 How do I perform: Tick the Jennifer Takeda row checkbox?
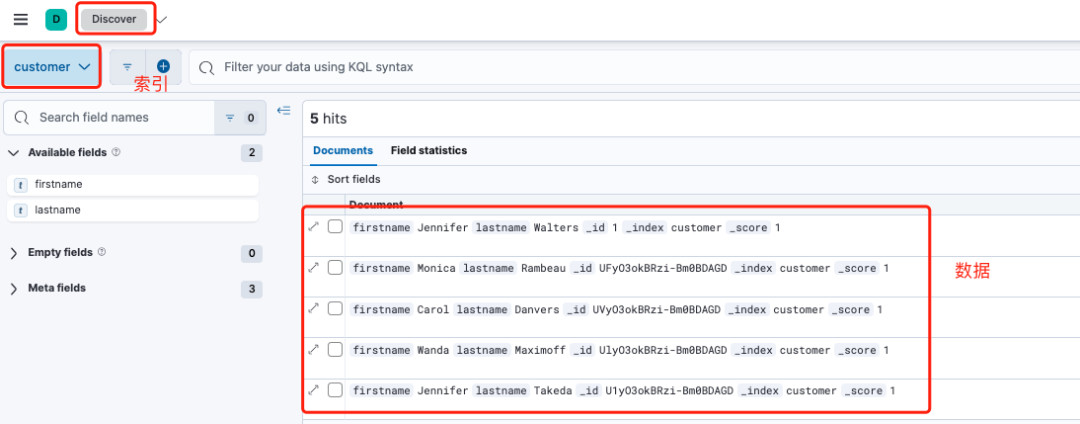pos(335,390)
